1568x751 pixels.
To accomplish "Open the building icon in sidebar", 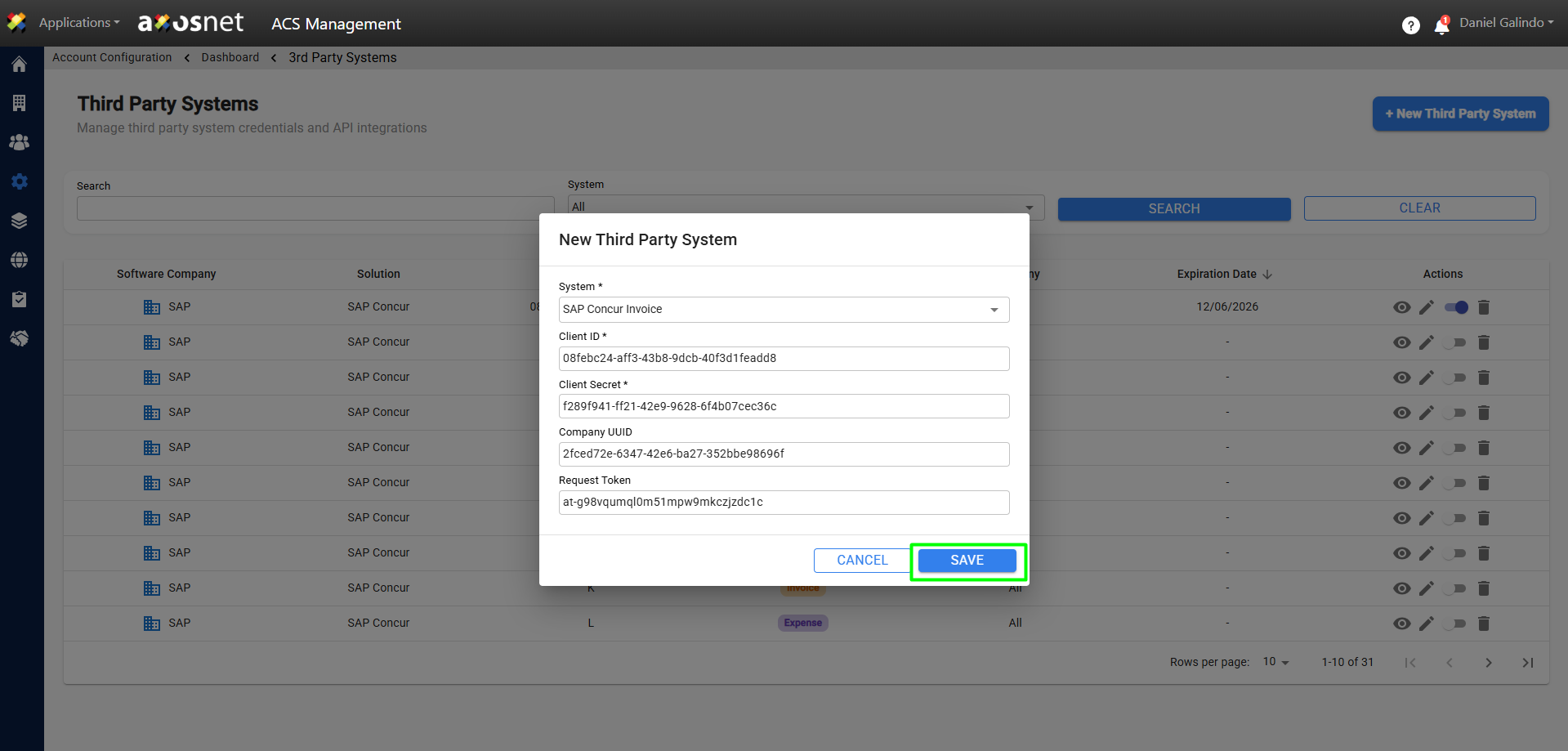I will click(20, 103).
